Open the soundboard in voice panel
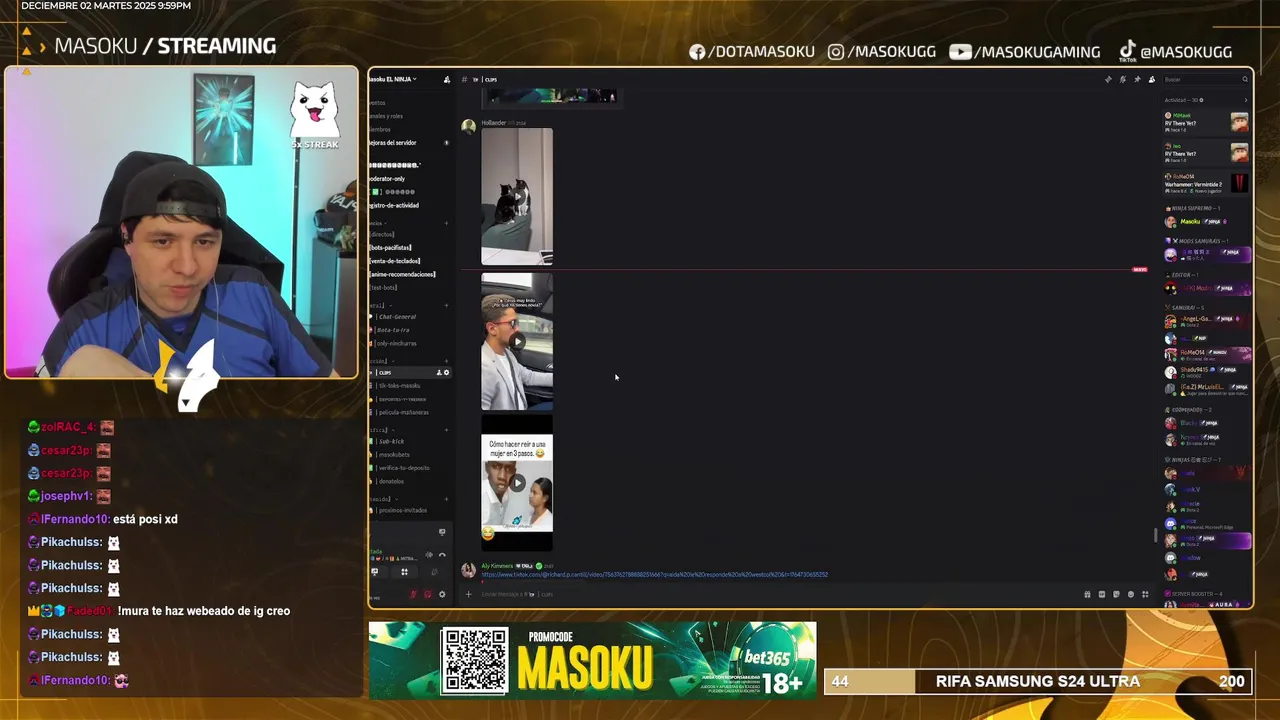 click(x=434, y=572)
